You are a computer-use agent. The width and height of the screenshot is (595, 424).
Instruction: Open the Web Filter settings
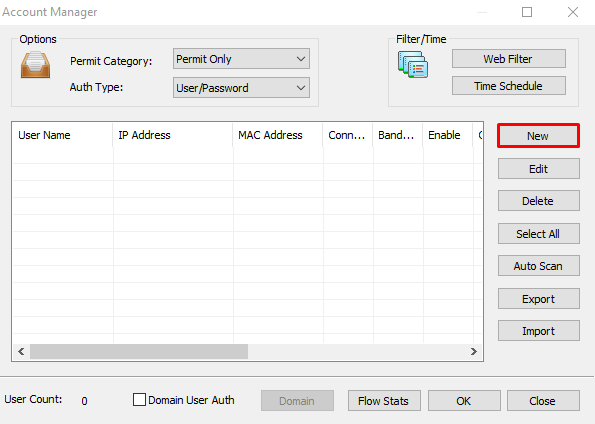[x=508, y=59]
